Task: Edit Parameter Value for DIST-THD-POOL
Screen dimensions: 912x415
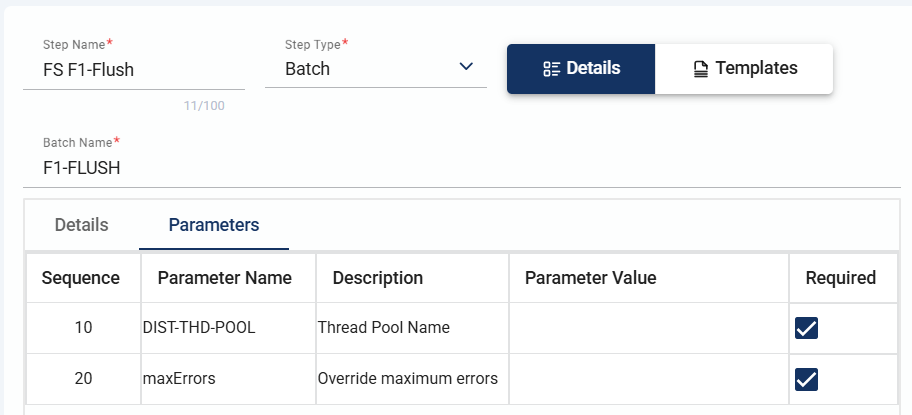Action: (648, 328)
